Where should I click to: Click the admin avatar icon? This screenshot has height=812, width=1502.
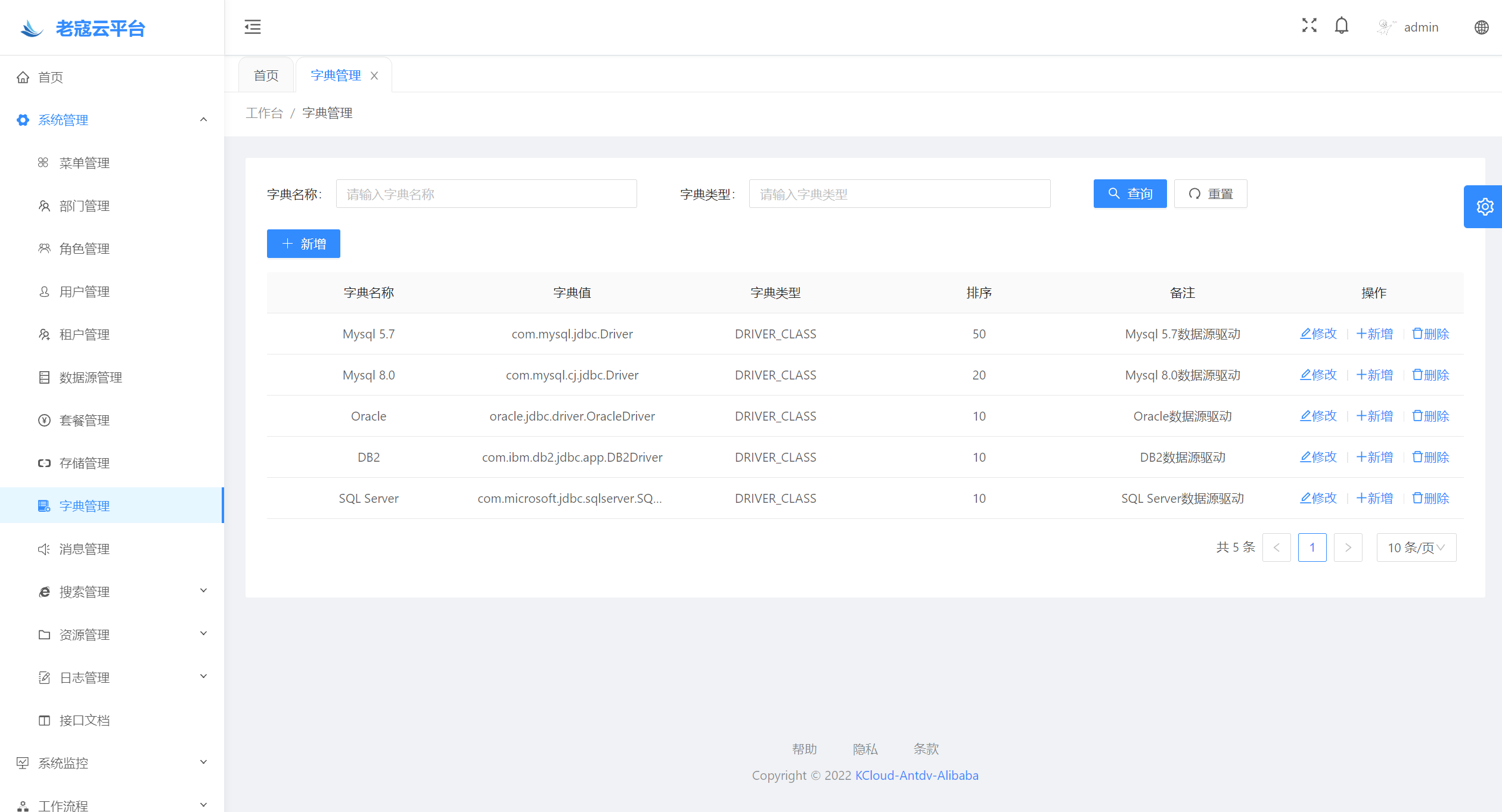pyautogui.click(x=1386, y=27)
